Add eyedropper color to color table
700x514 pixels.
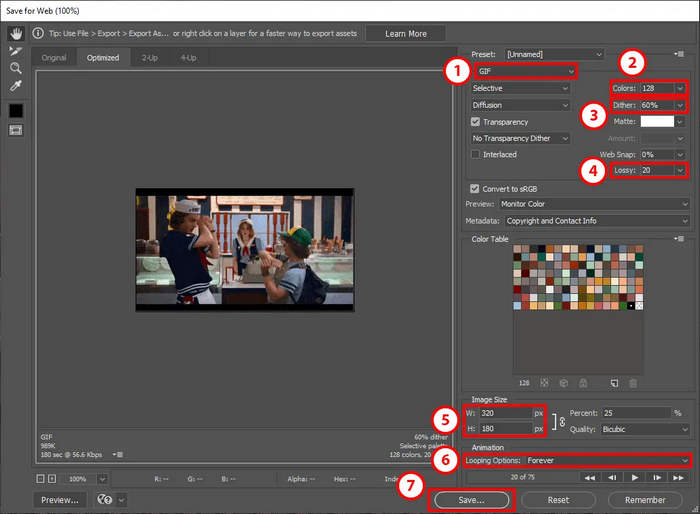[614, 383]
